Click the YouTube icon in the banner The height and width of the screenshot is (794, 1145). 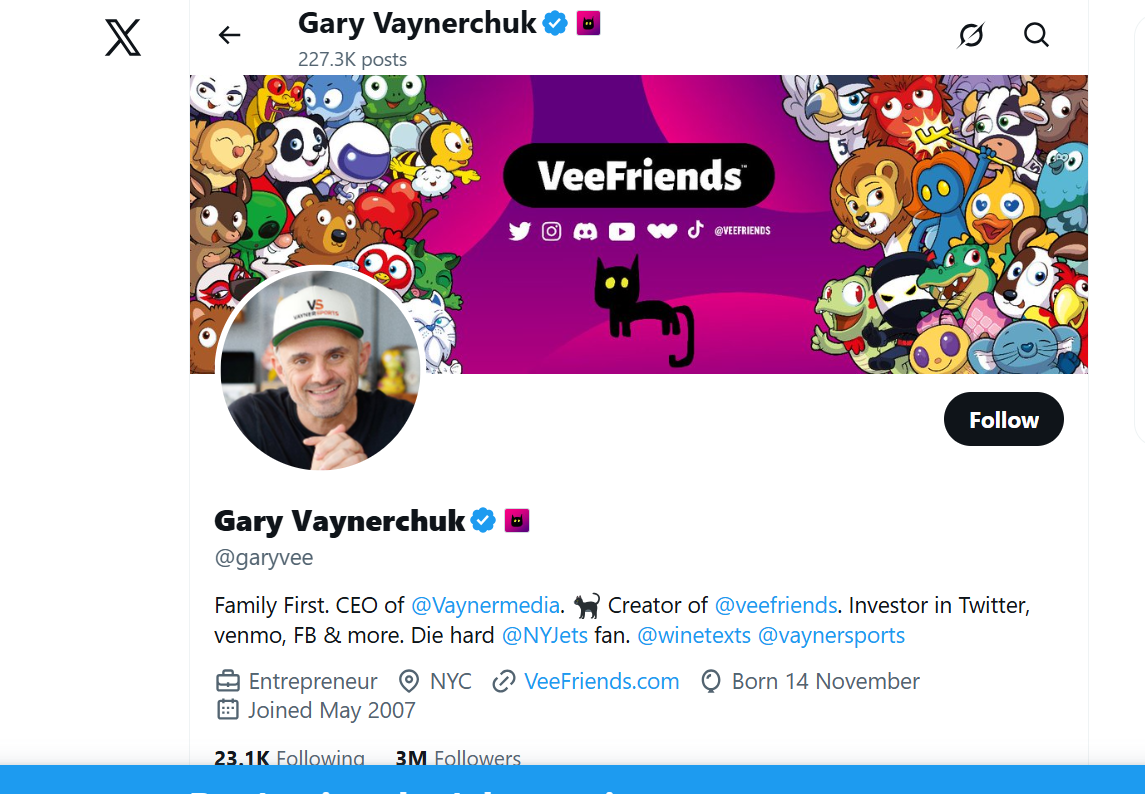tap(622, 230)
